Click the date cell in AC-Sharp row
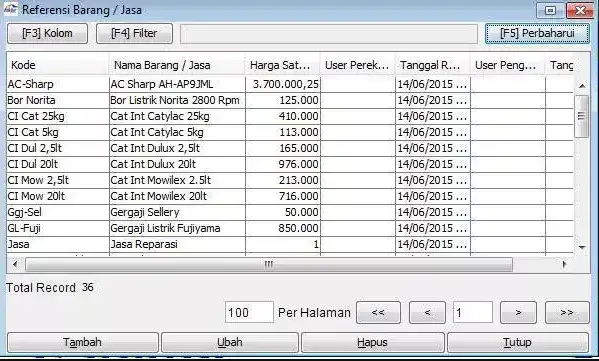 [x=432, y=84]
